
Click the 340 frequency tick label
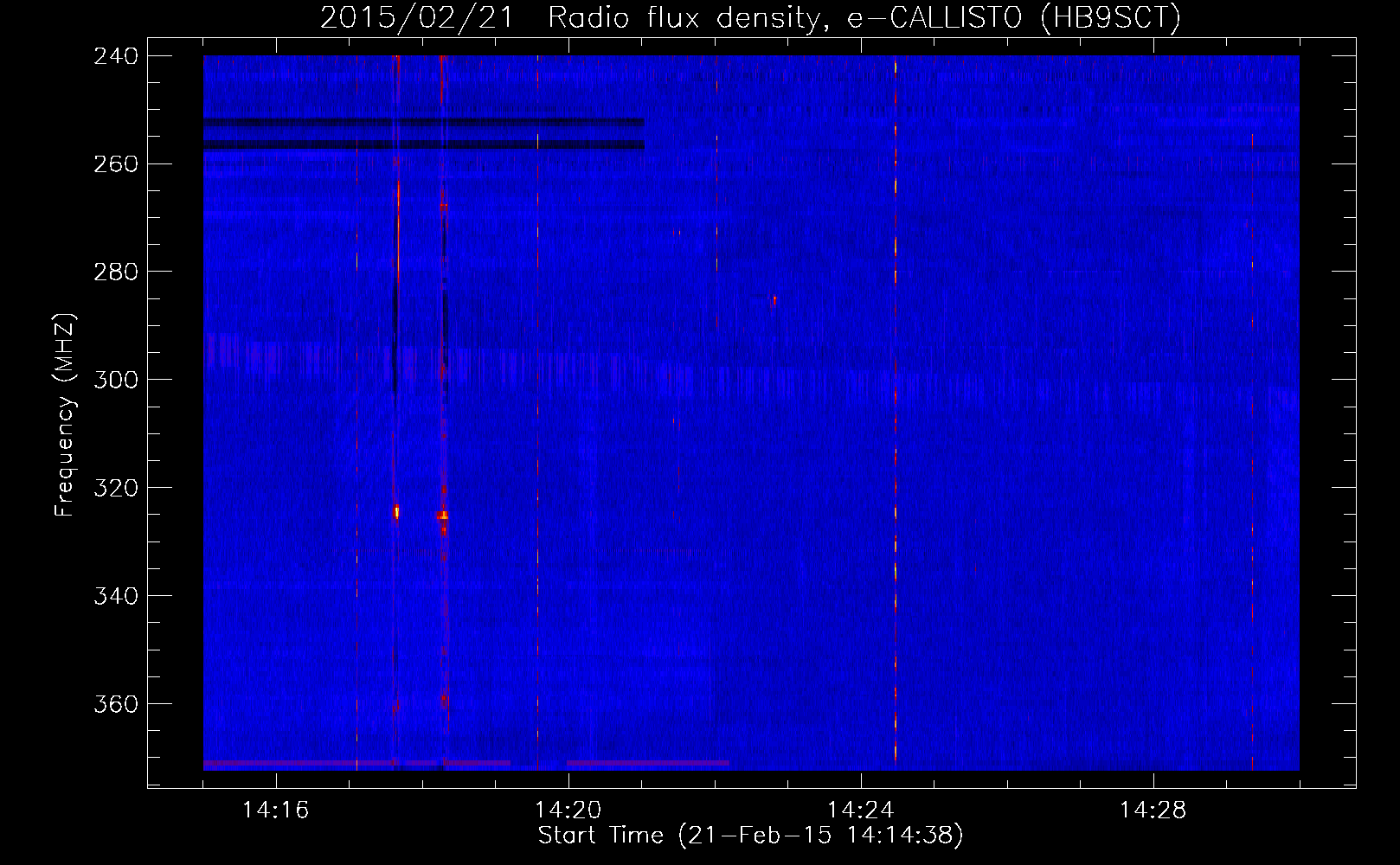(x=114, y=596)
